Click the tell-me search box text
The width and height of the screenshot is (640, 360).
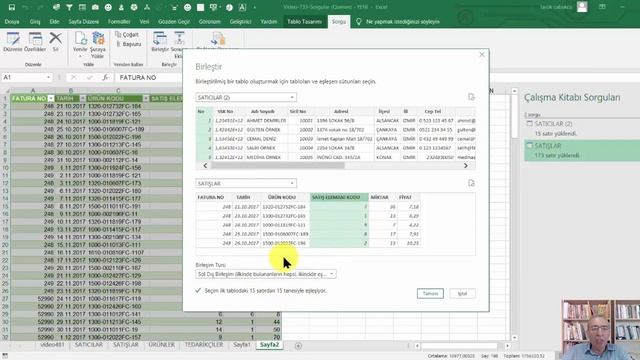coord(403,22)
